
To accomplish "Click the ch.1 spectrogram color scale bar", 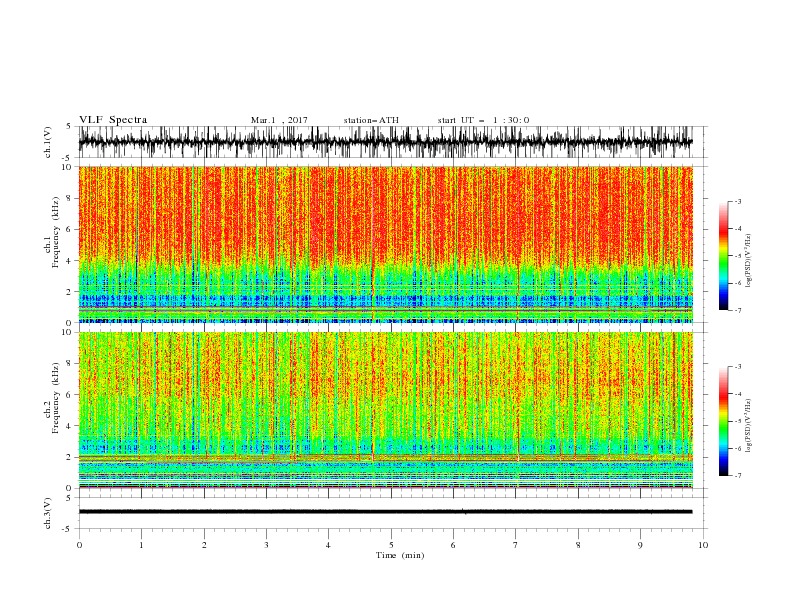I will (x=723, y=256).
